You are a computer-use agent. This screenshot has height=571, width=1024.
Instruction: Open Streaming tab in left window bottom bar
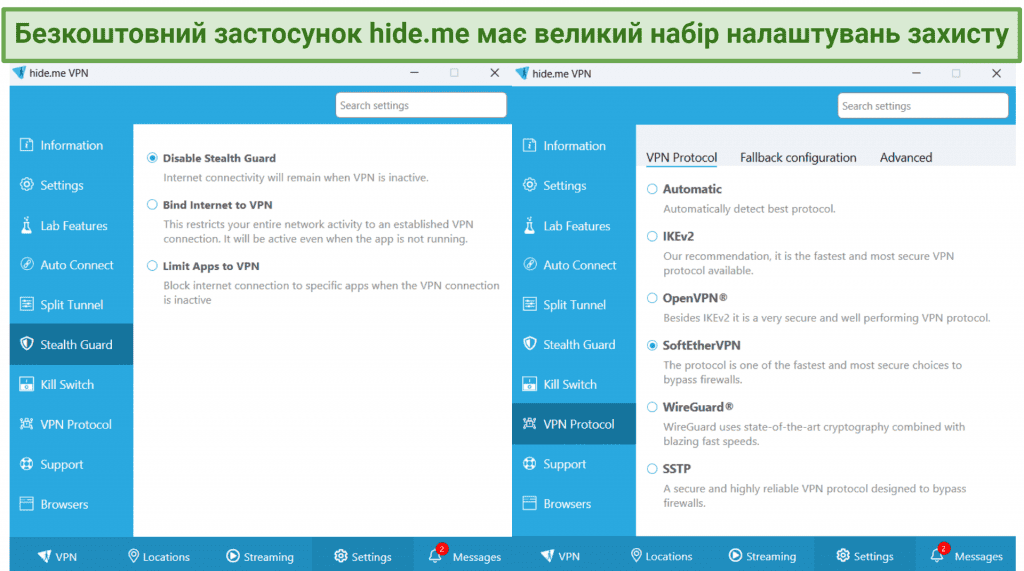pos(260,557)
